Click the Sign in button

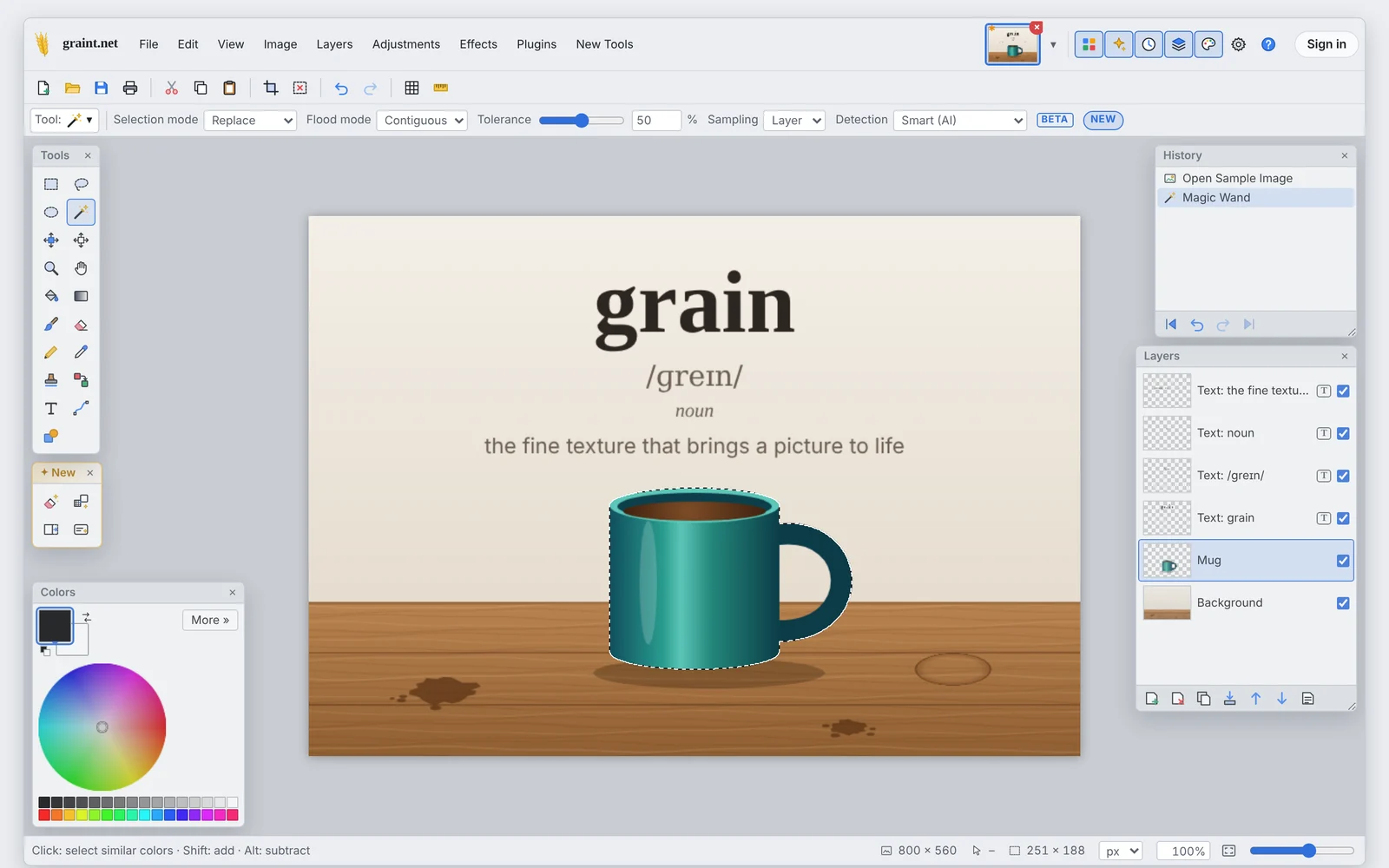click(1326, 44)
